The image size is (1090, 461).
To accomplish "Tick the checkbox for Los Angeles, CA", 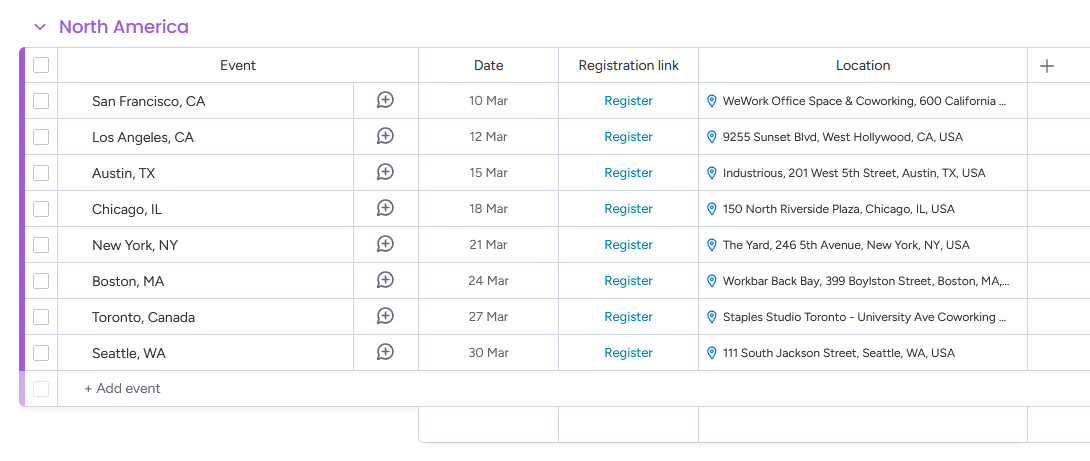I will point(41,137).
